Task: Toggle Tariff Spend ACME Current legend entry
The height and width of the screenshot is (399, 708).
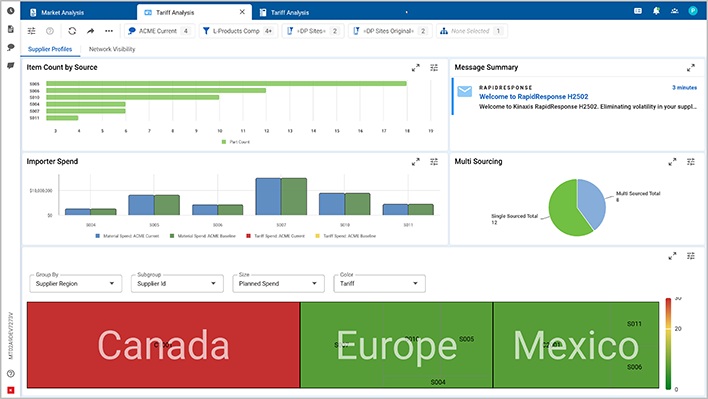Action: [x=275, y=236]
